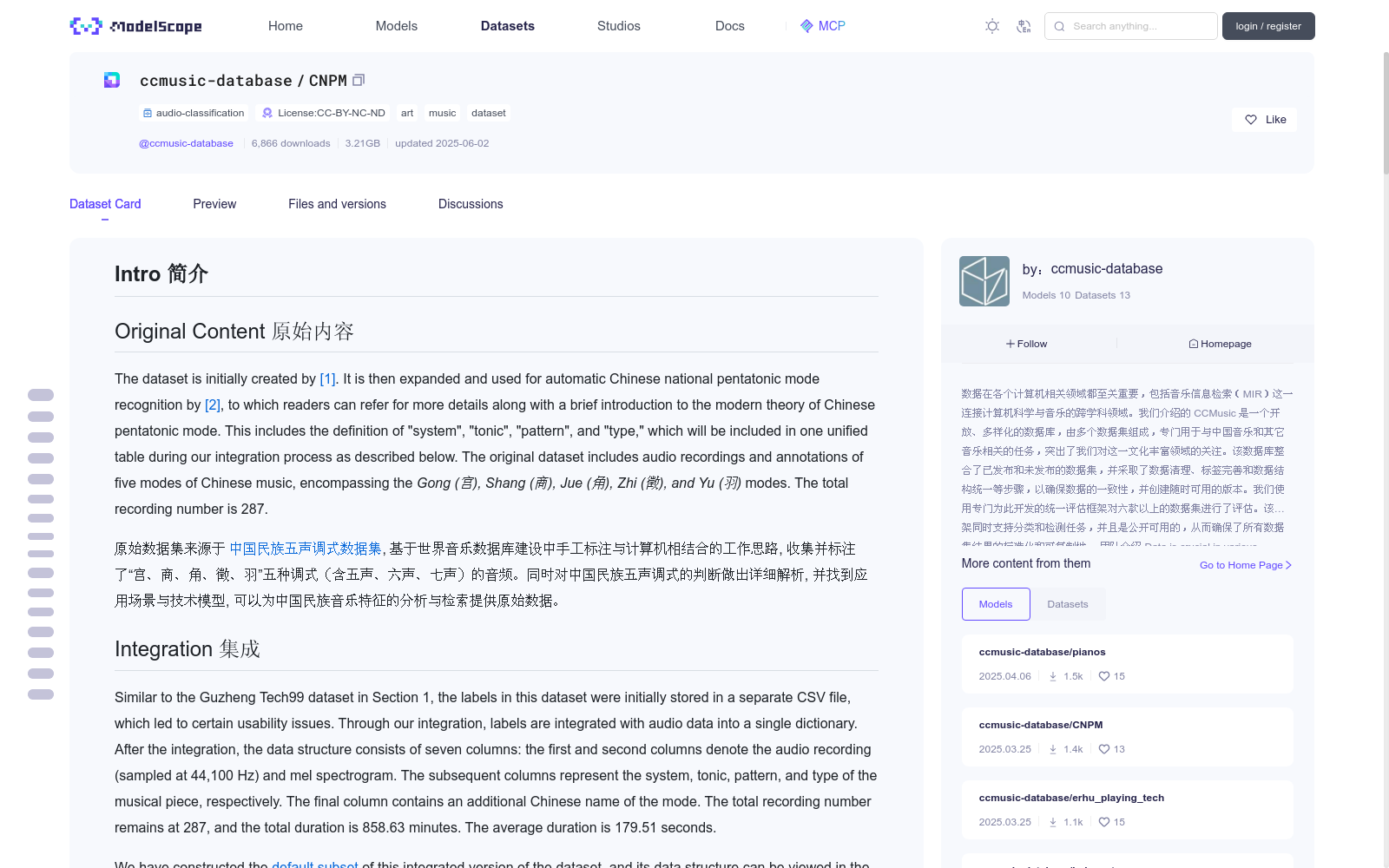1389x868 pixels.
Task: Click the 3.21GB size text
Action: [363, 143]
